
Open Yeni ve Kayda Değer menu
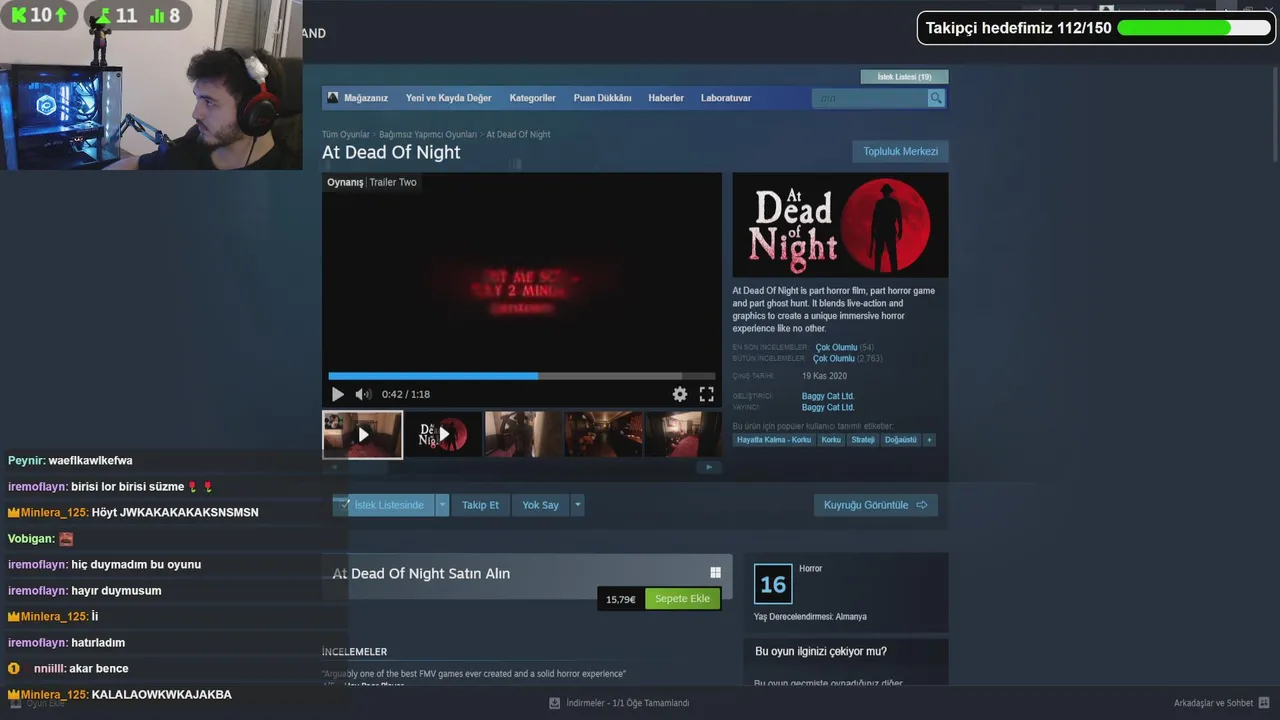[x=448, y=98]
